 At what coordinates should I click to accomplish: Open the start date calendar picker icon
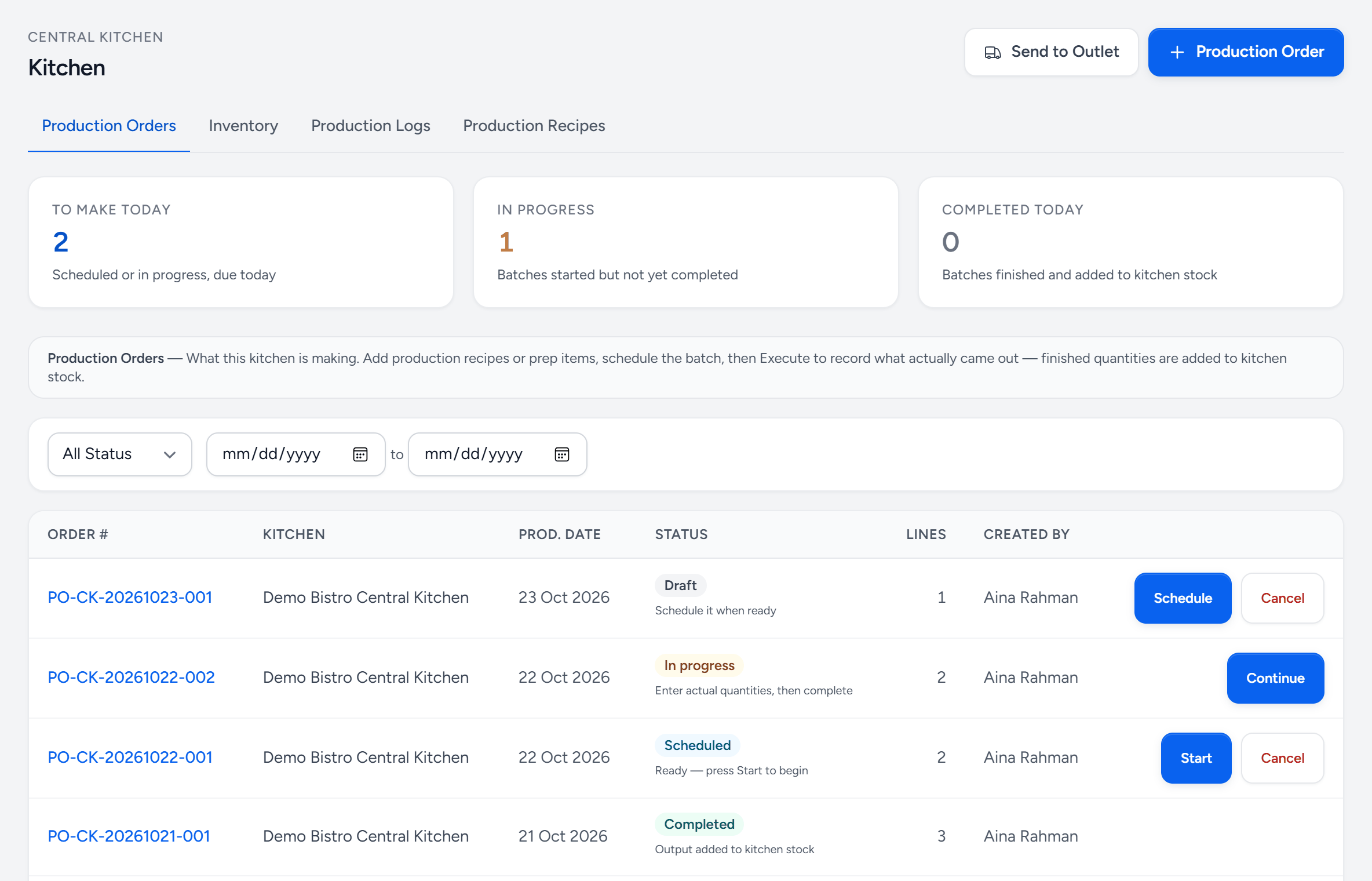coord(360,454)
